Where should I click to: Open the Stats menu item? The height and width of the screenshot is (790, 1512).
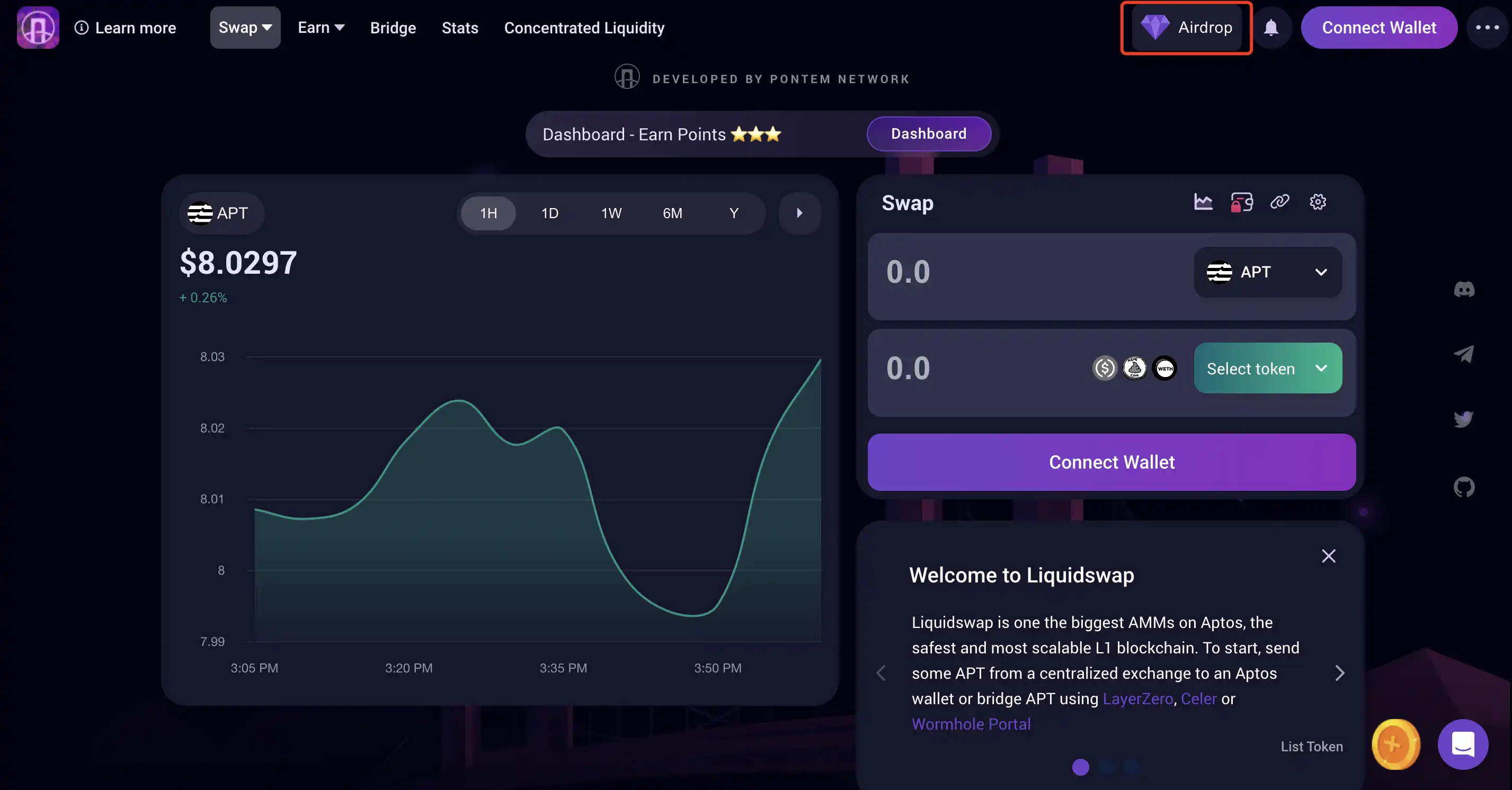[460, 28]
